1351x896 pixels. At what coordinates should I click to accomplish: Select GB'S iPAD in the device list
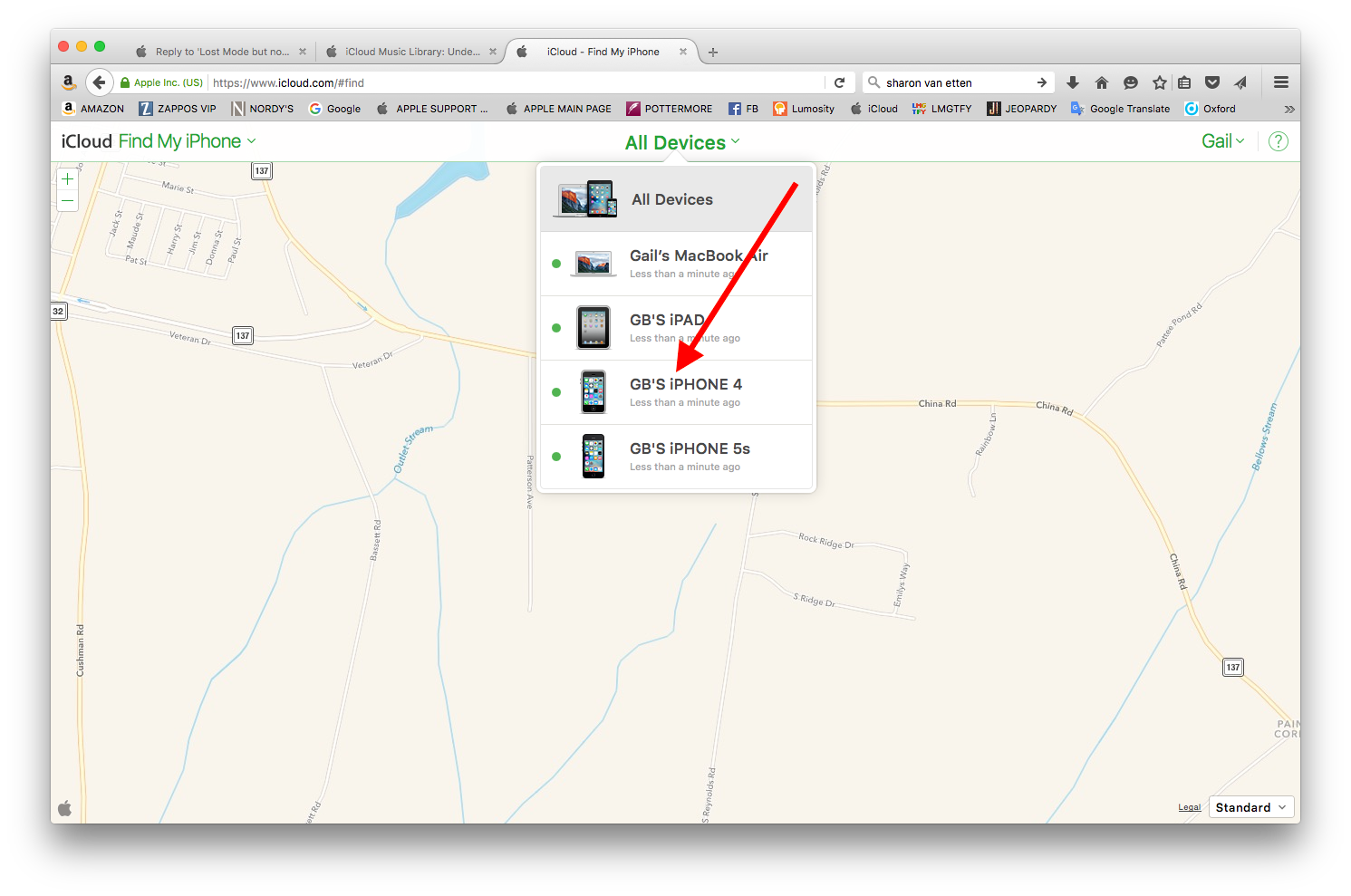(x=677, y=328)
